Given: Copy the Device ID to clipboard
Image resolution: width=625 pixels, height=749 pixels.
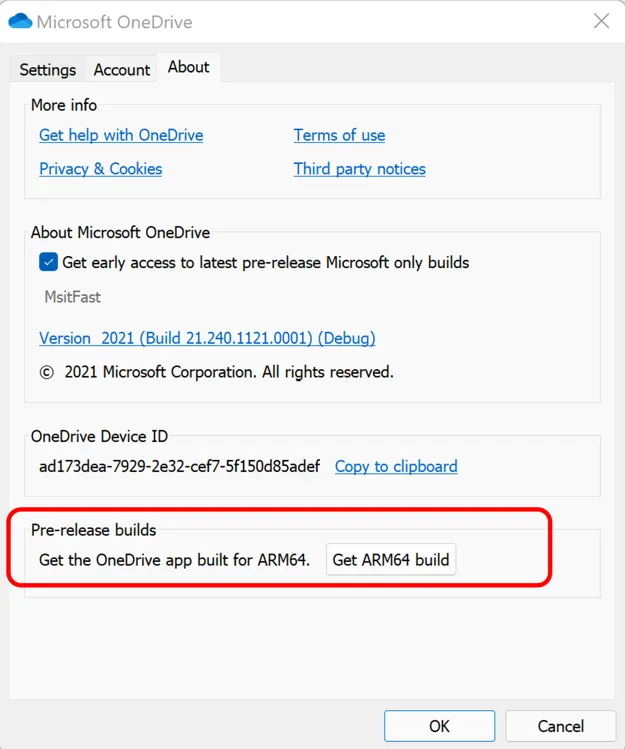Looking at the screenshot, I should coord(396,466).
